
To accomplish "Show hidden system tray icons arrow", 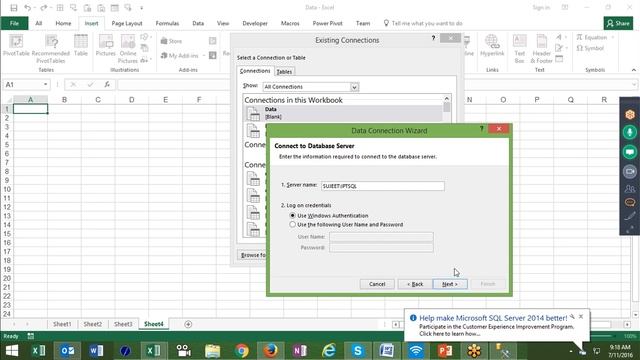I will pyautogui.click(x=570, y=351).
